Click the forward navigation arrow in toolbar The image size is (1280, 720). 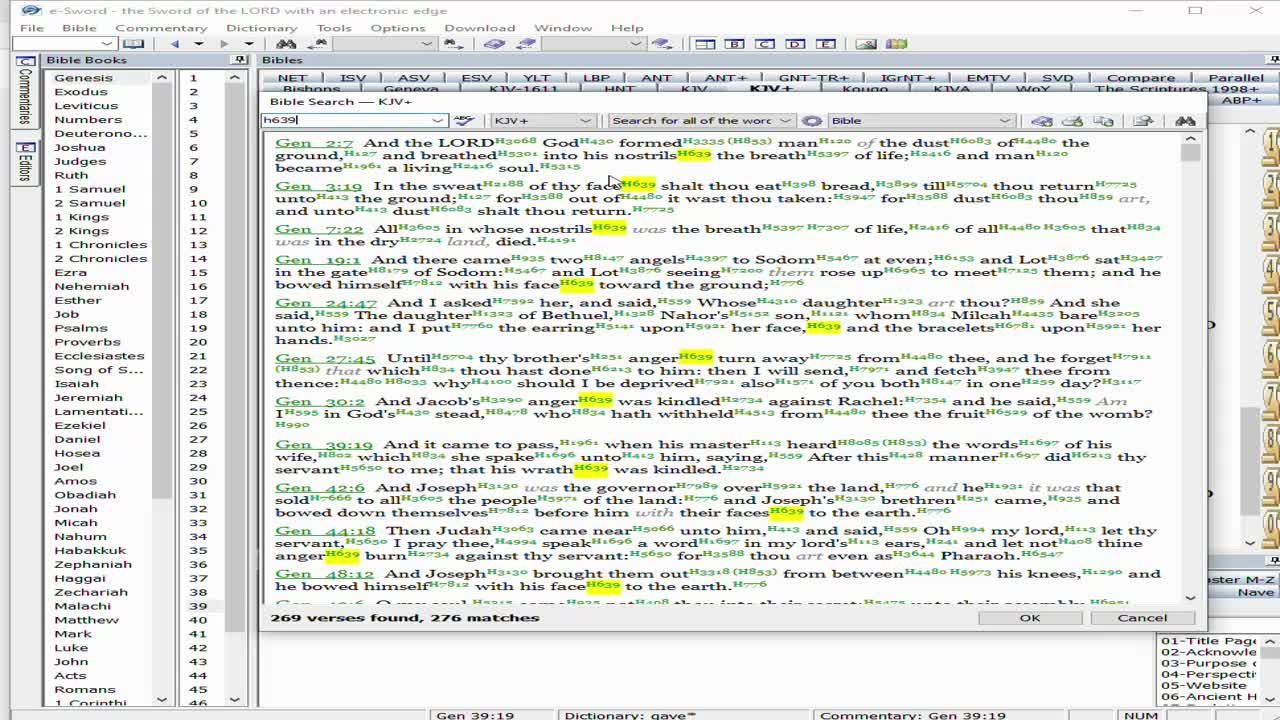coord(224,44)
